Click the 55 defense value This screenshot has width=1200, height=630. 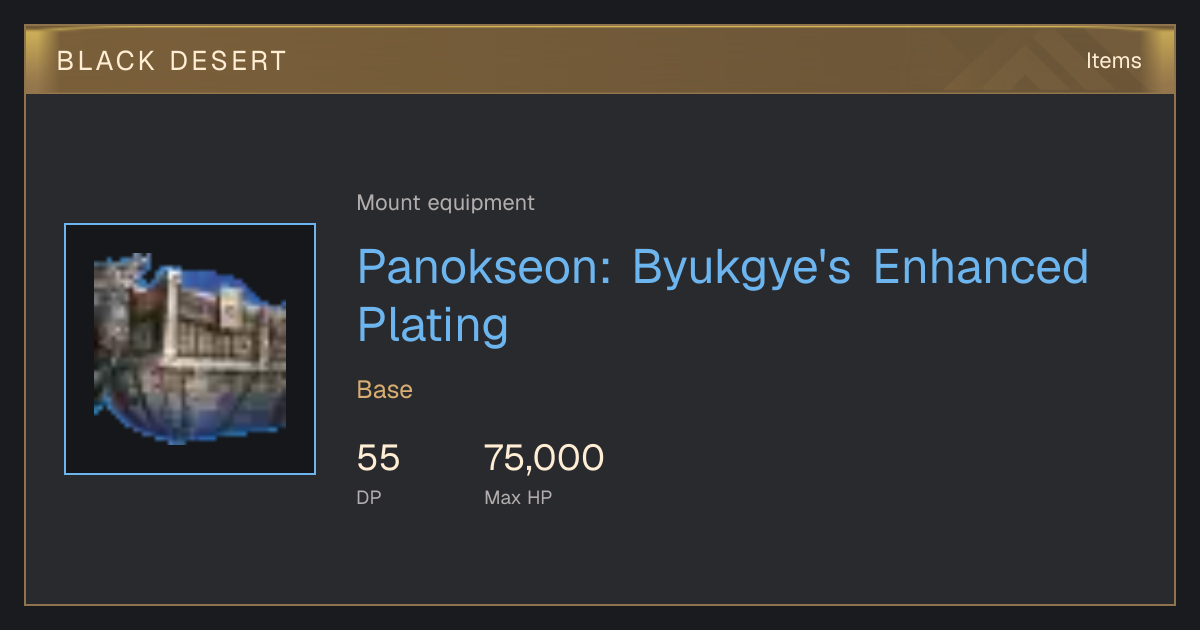(378, 458)
